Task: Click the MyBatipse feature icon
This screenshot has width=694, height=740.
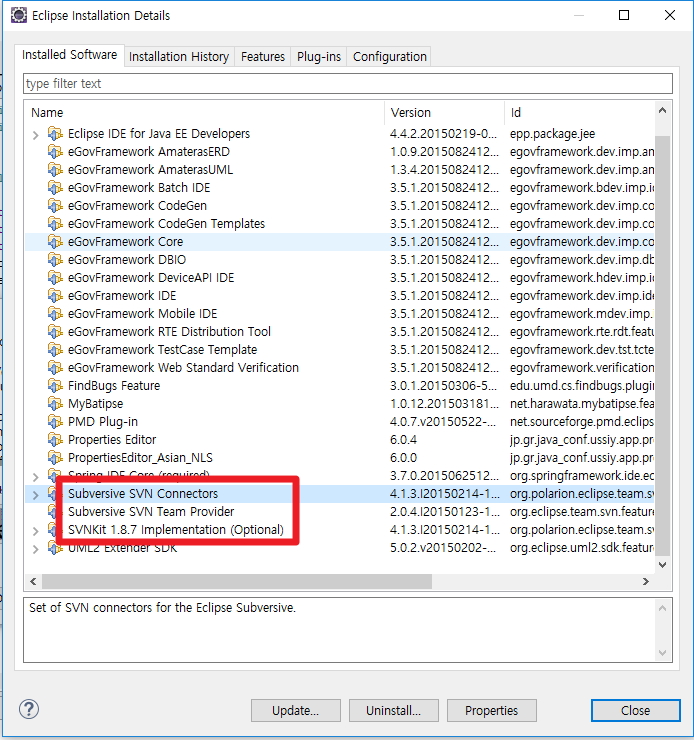Action: [x=55, y=404]
